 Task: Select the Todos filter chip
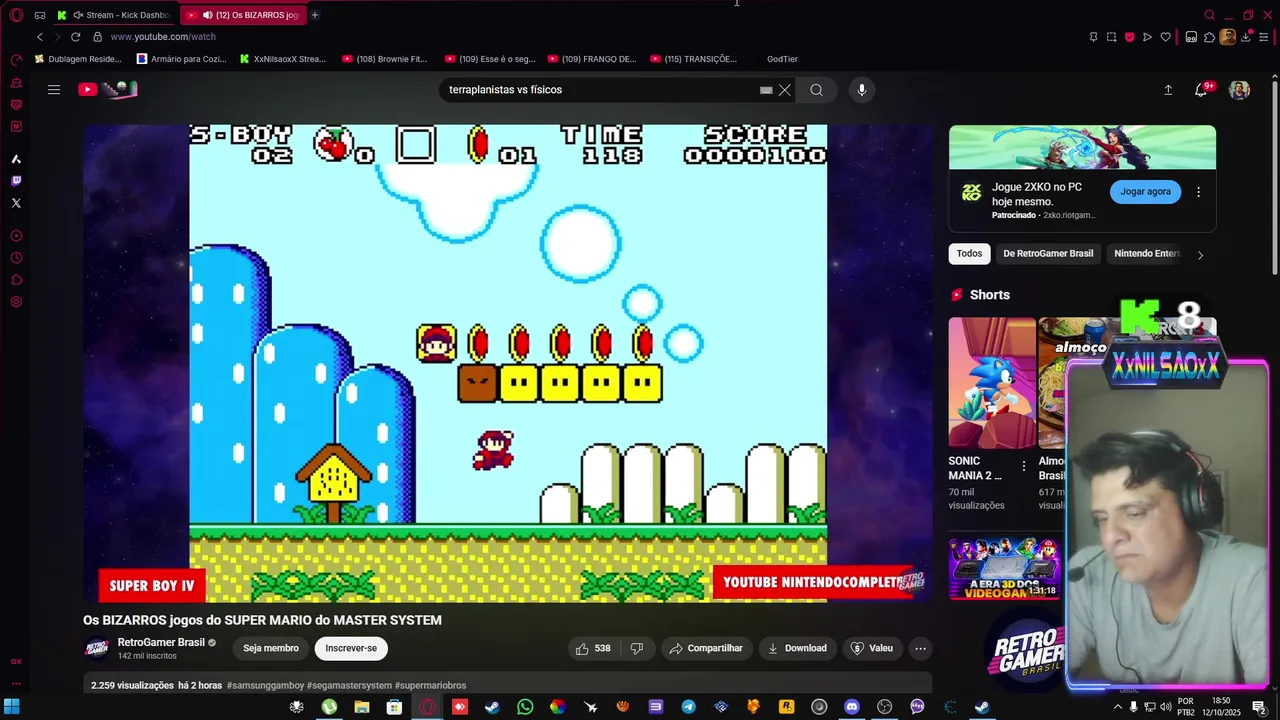point(969,253)
